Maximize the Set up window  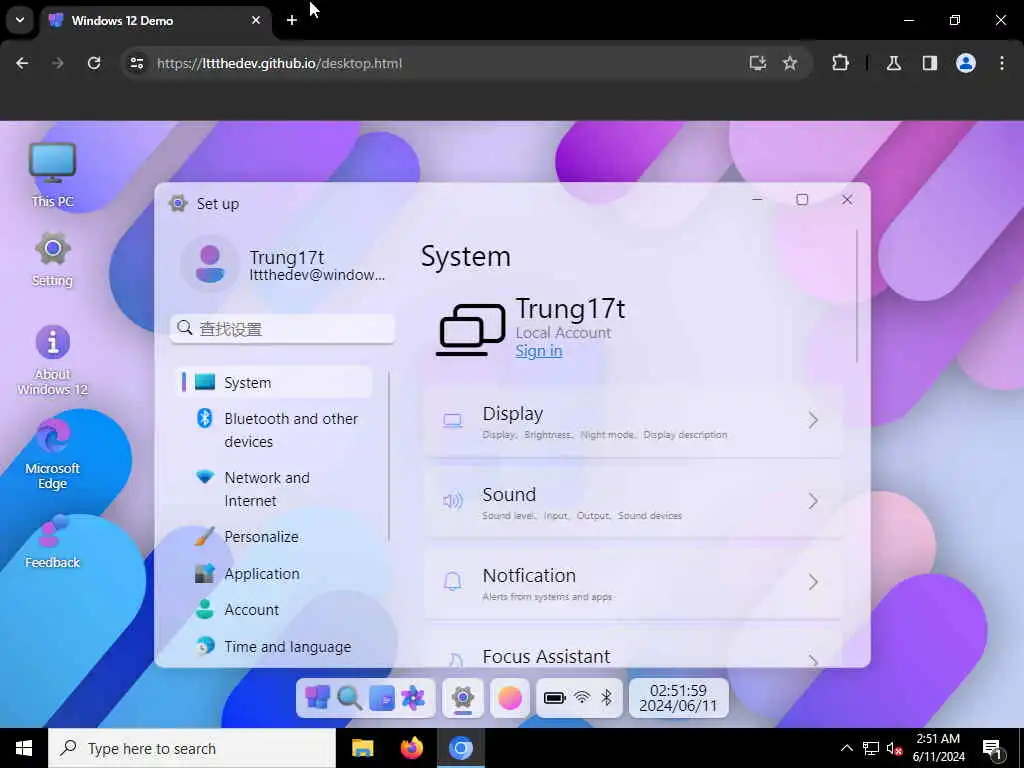tap(803, 200)
